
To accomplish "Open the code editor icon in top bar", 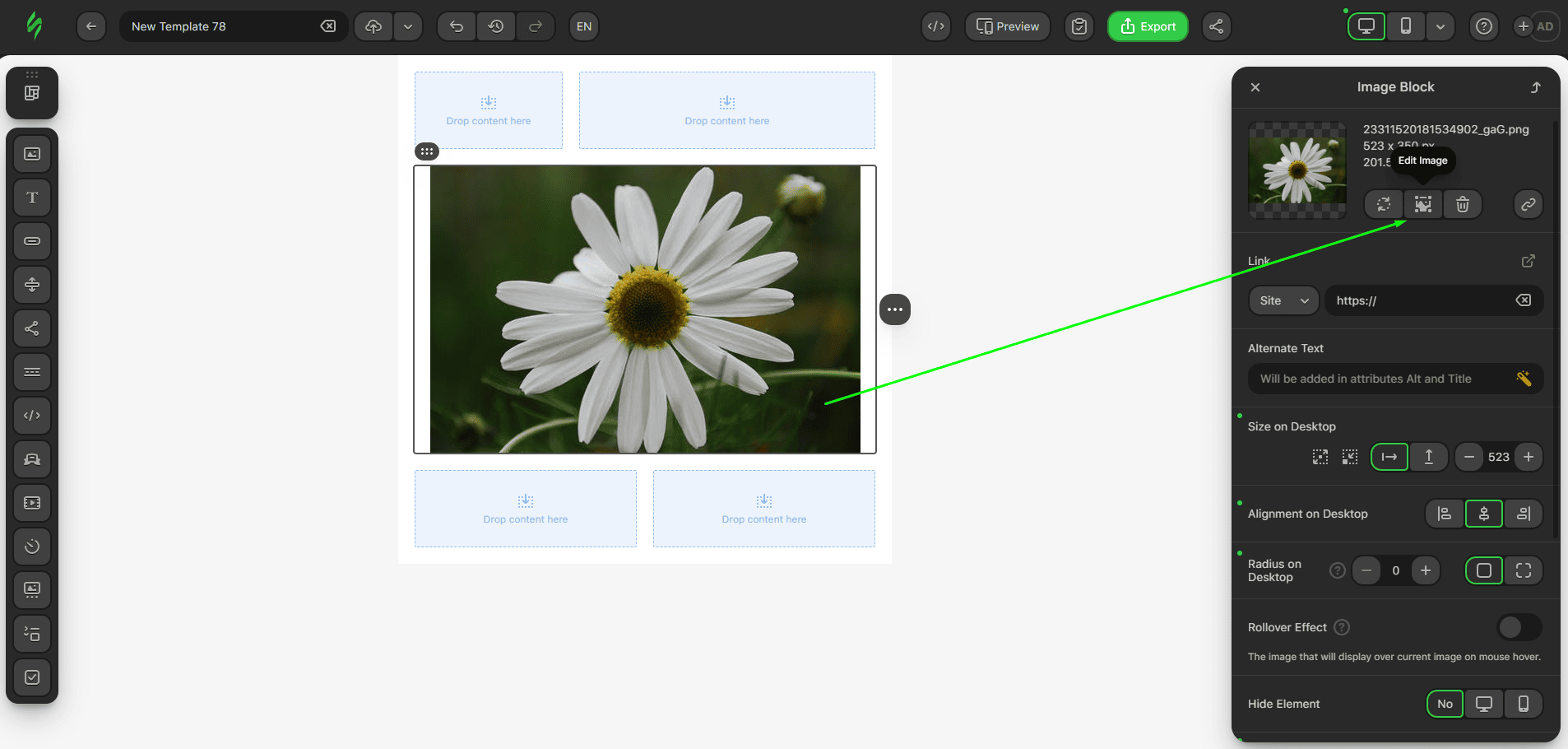I will click(935, 26).
